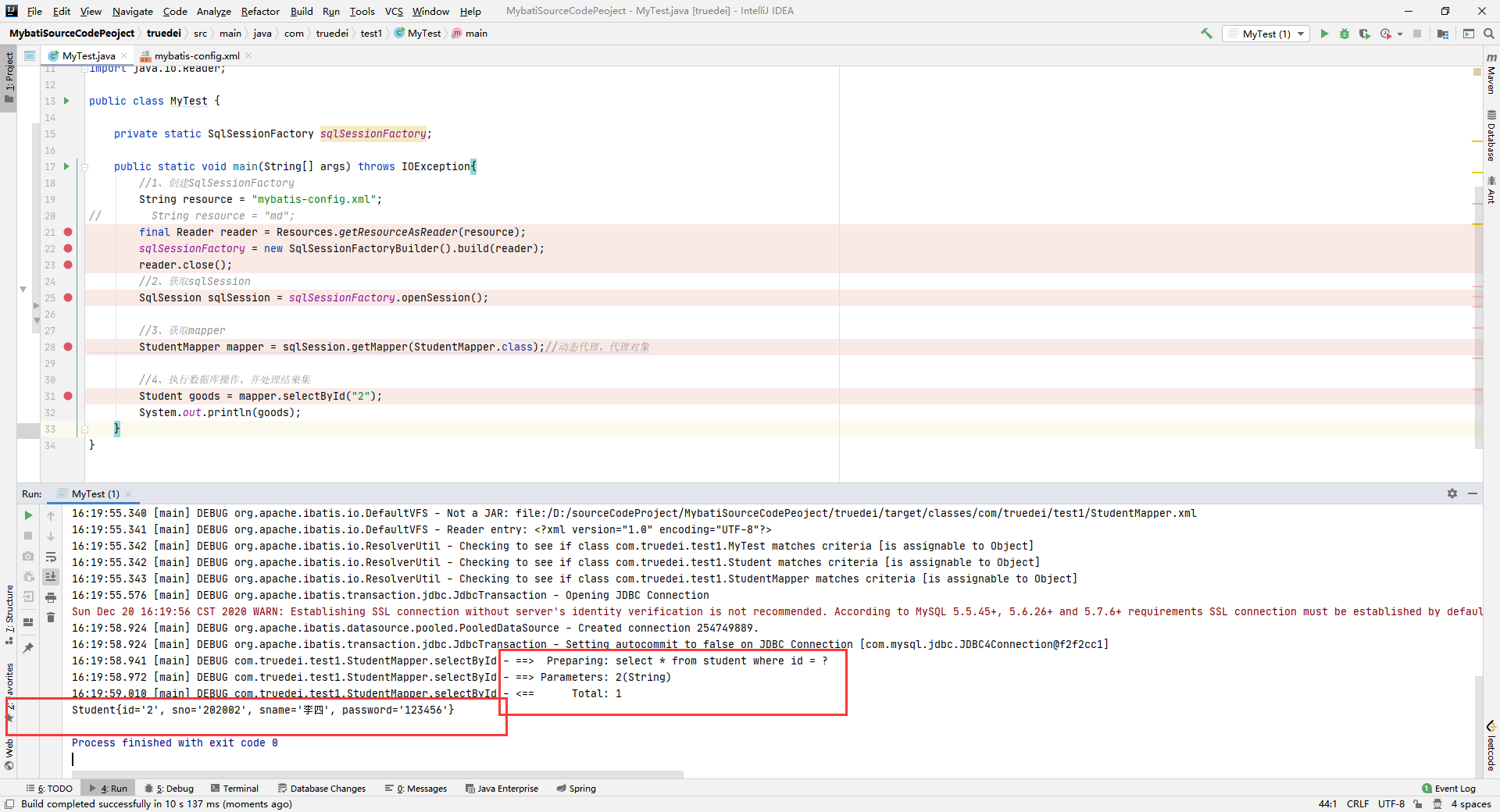Image resolution: width=1500 pixels, height=812 pixels.
Task: Toggle breakpoint on line 22
Action: click(x=68, y=248)
